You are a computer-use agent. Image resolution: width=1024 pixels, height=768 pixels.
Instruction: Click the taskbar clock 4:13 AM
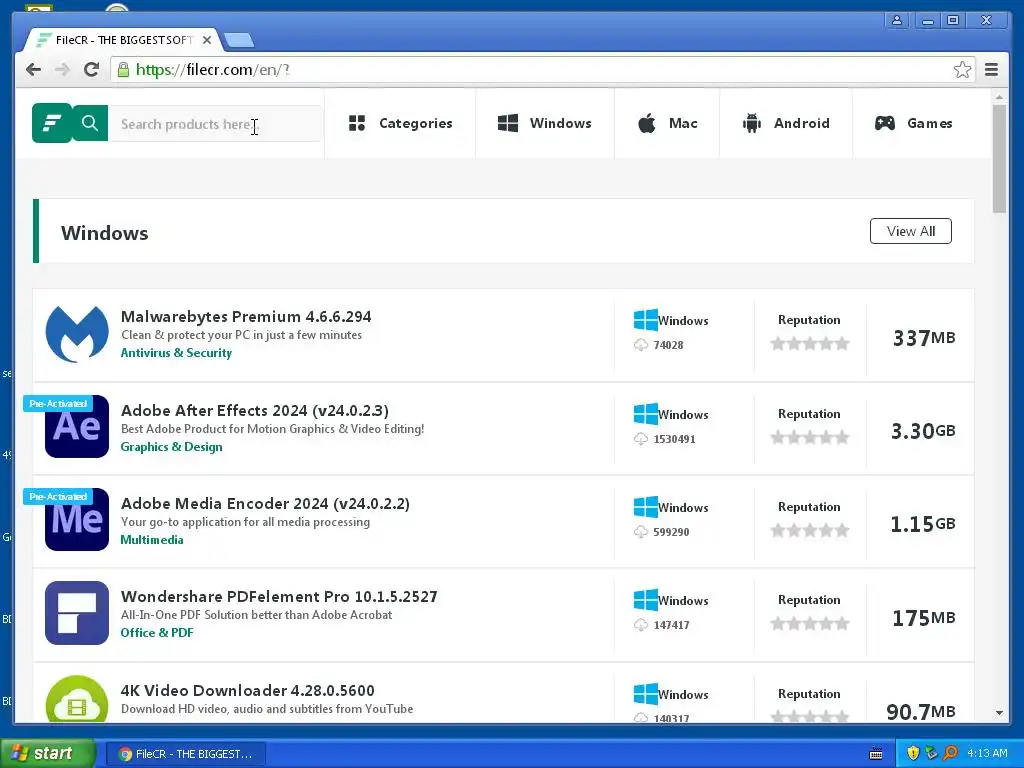pyautogui.click(x=987, y=753)
